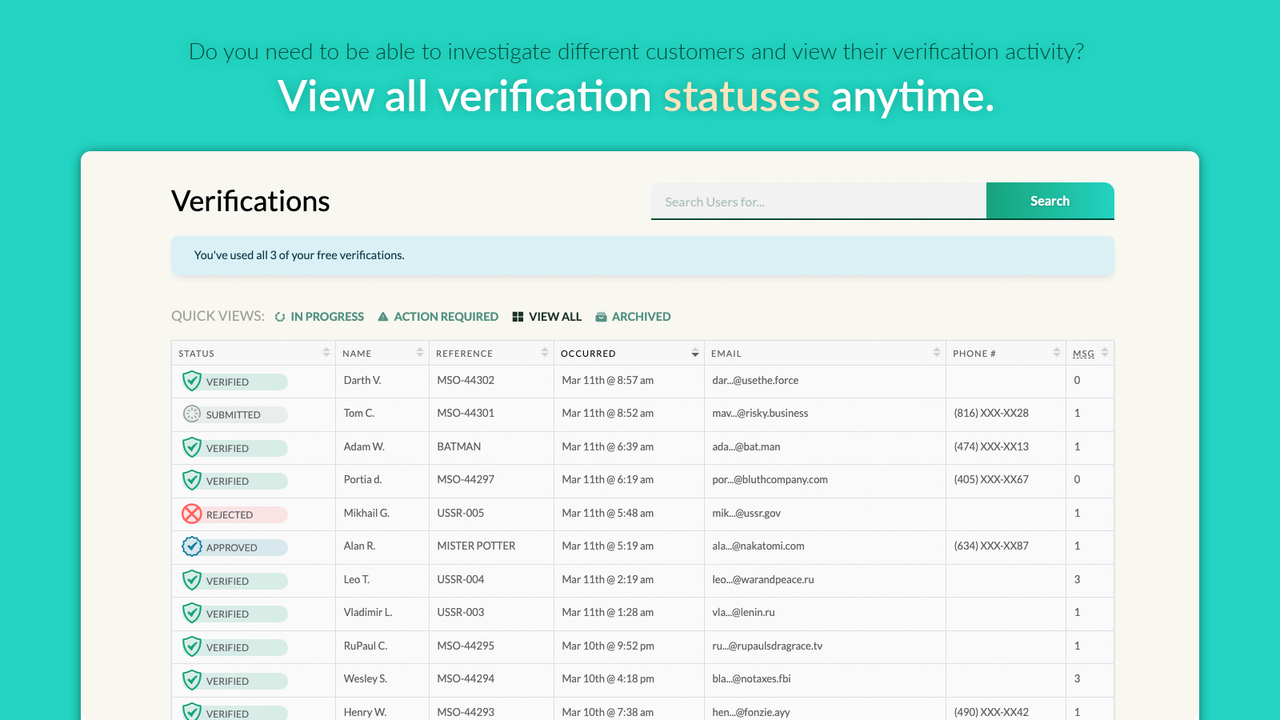Image resolution: width=1280 pixels, height=720 pixels.
Task: Click reference BATMAN
Action: (x=459, y=446)
